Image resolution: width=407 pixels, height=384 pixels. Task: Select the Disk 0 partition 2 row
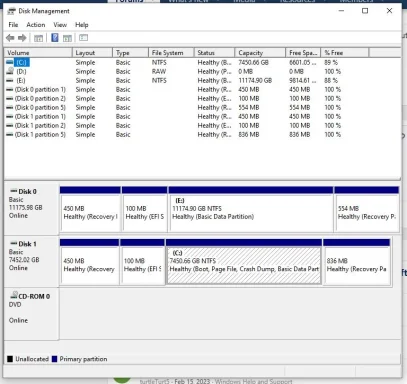pos(202,98)
